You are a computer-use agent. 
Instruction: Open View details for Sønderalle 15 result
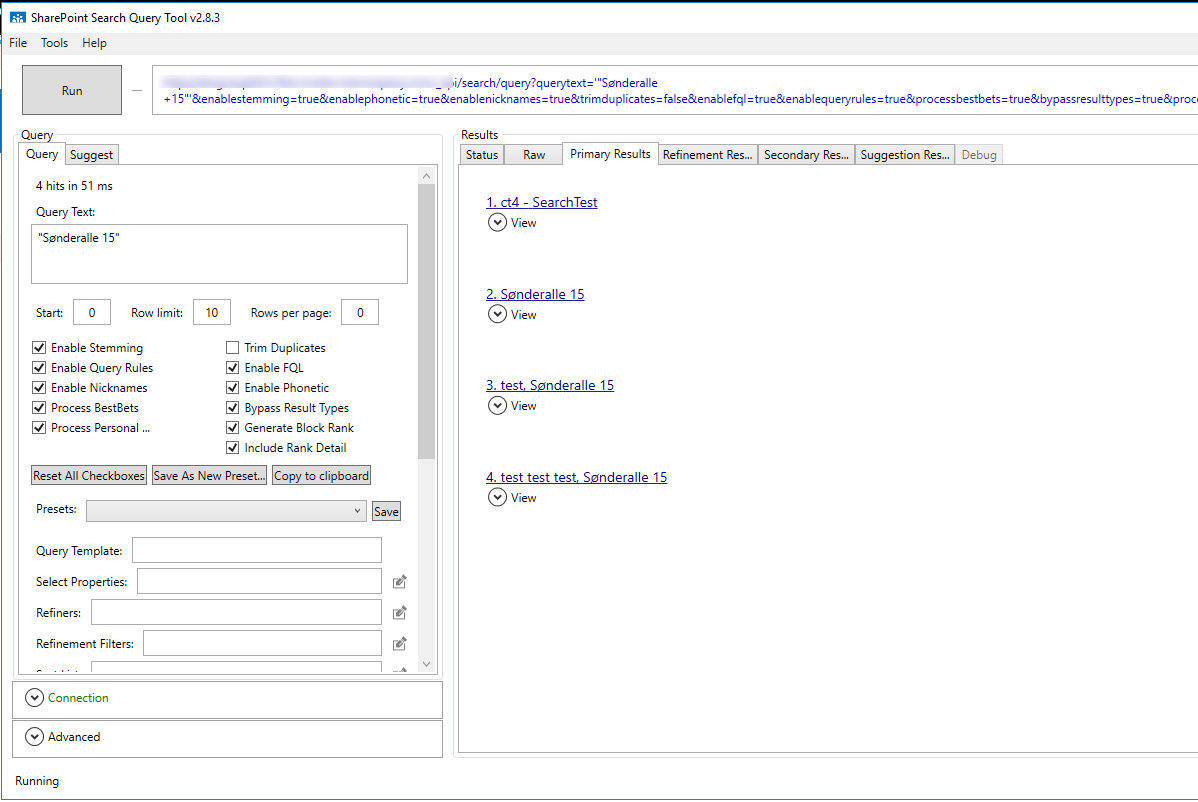click(497, 313)
